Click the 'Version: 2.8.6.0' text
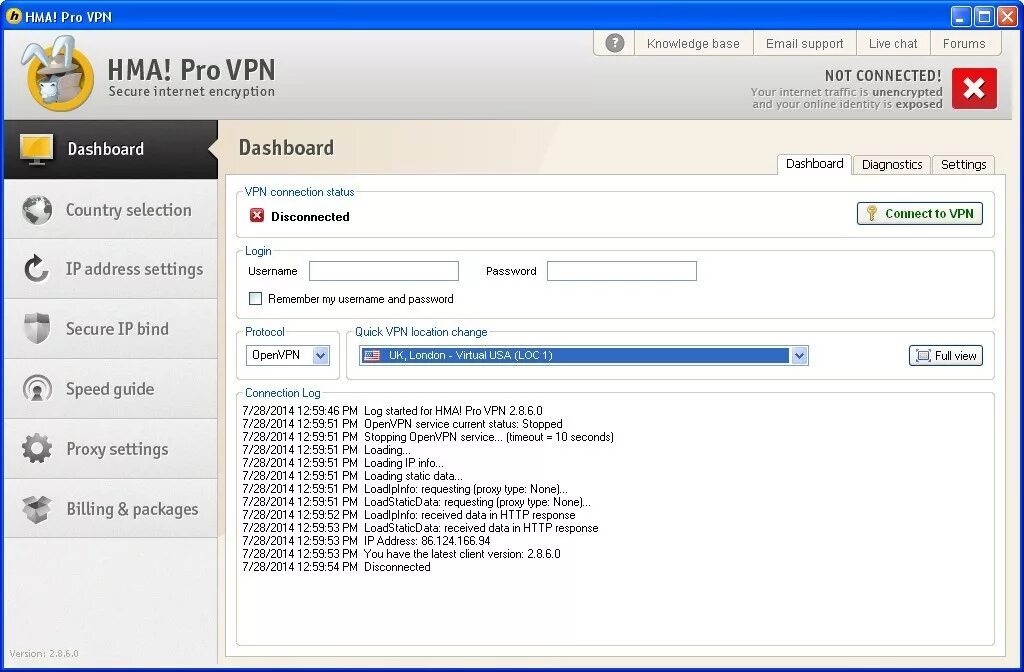This screenshot has height=672, width=1024. point(44,653)
